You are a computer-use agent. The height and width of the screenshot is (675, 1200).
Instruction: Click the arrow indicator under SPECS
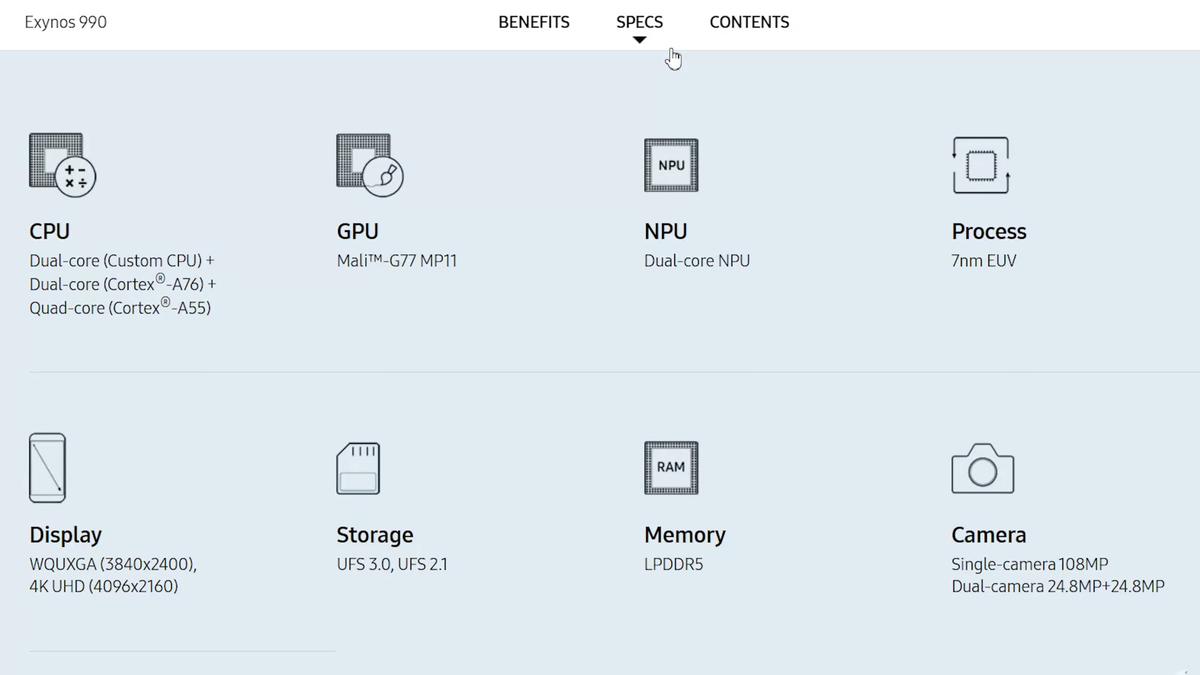point(640,41)
